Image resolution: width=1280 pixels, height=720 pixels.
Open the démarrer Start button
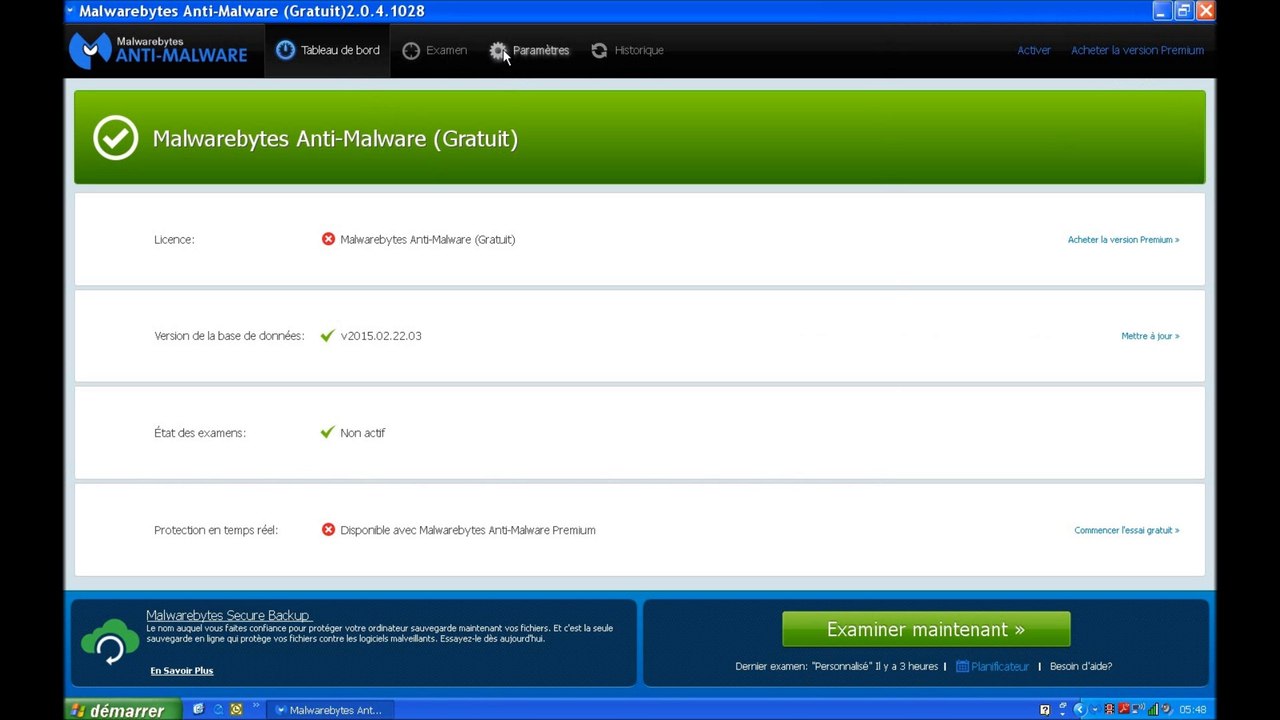click(124, 710)
